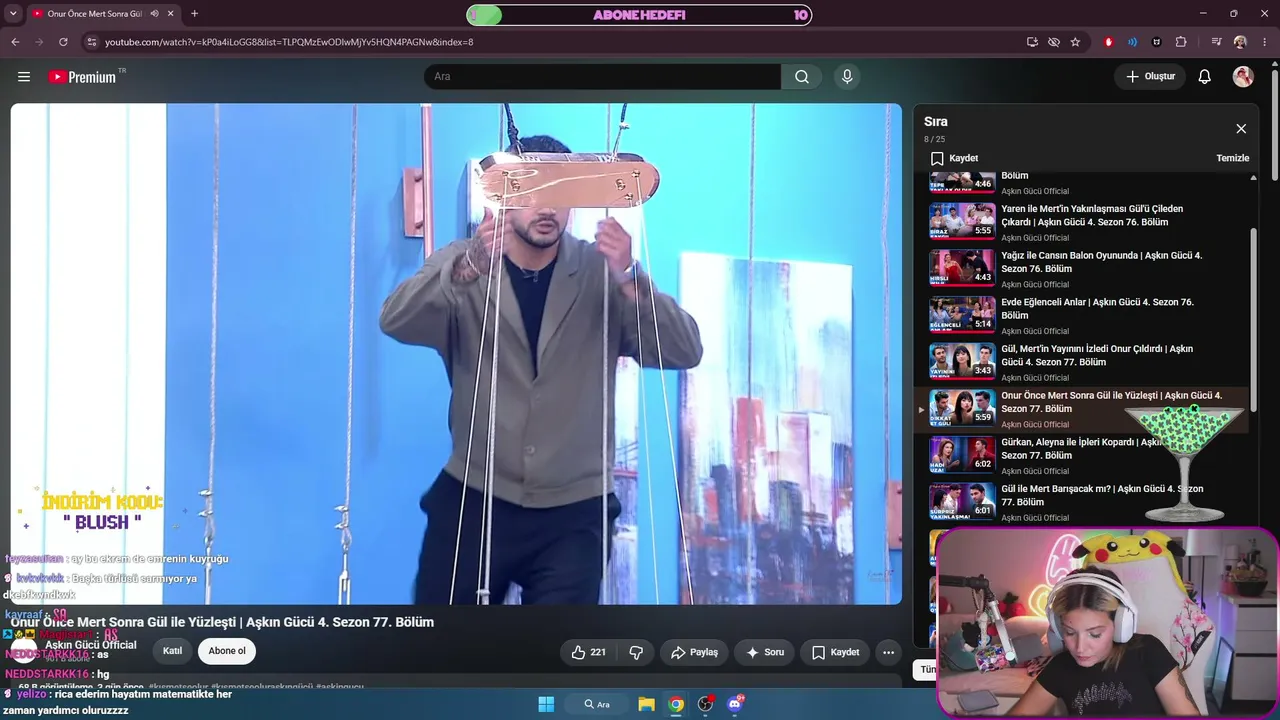Open more actions menu under the video
This screenshot has height=720, width=1280.
click(888, 652)
